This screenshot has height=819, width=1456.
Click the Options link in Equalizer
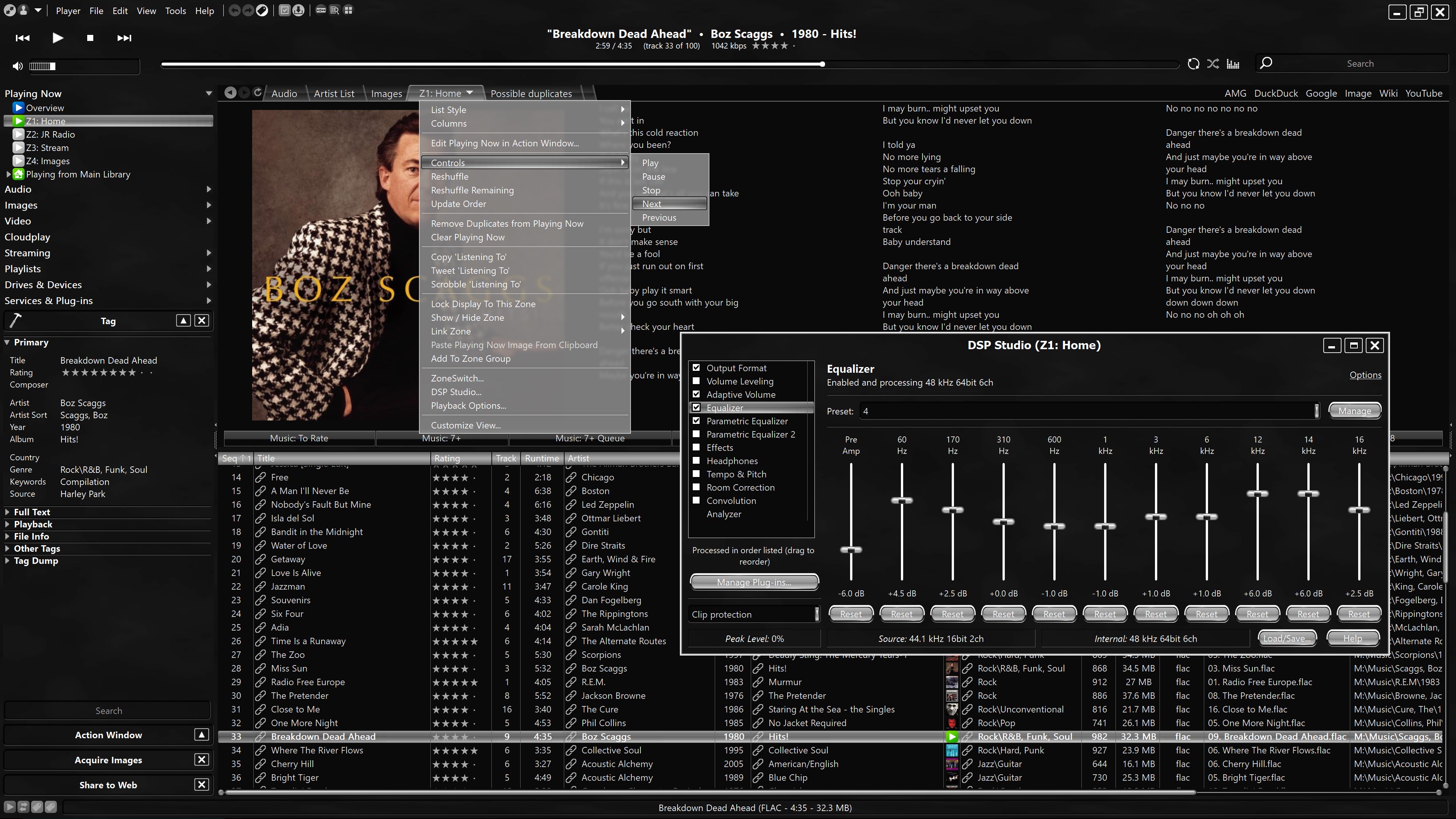pos(1365,375)
